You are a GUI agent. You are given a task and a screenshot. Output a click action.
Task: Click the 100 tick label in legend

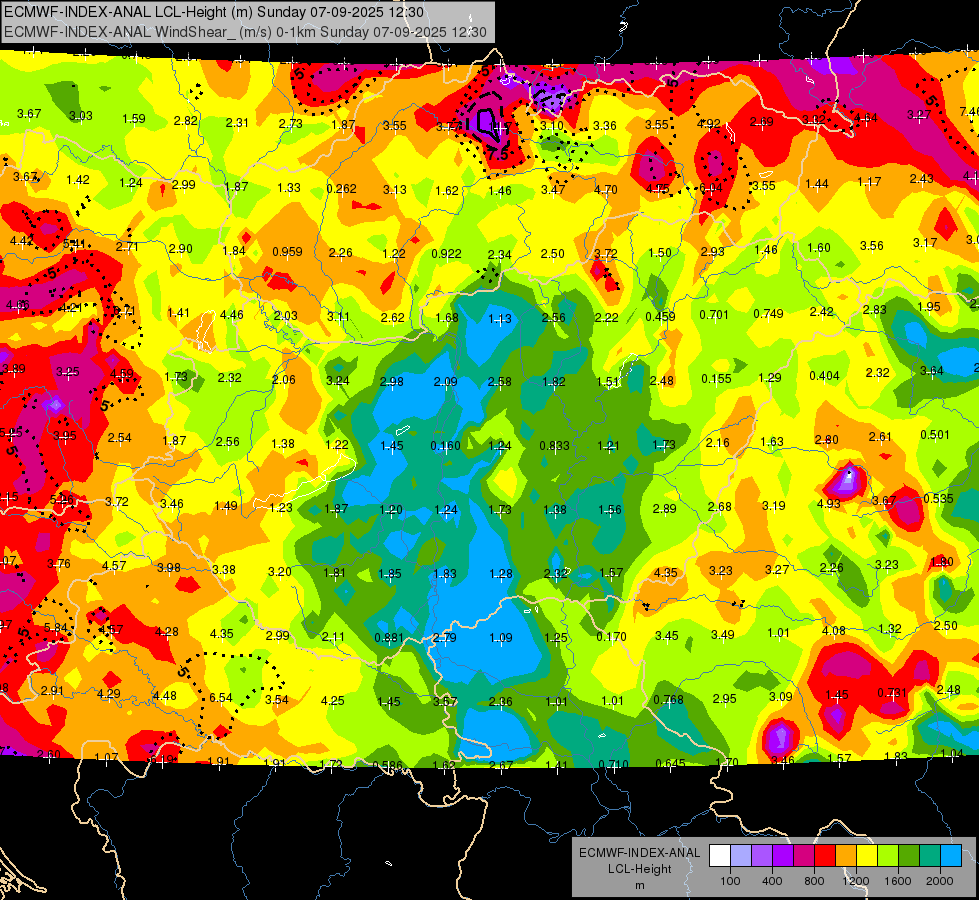click(730, 881)
